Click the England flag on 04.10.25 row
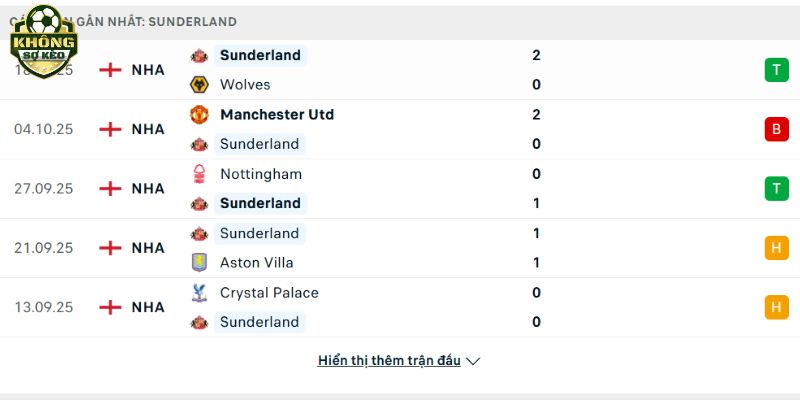 tap(111, 129)
